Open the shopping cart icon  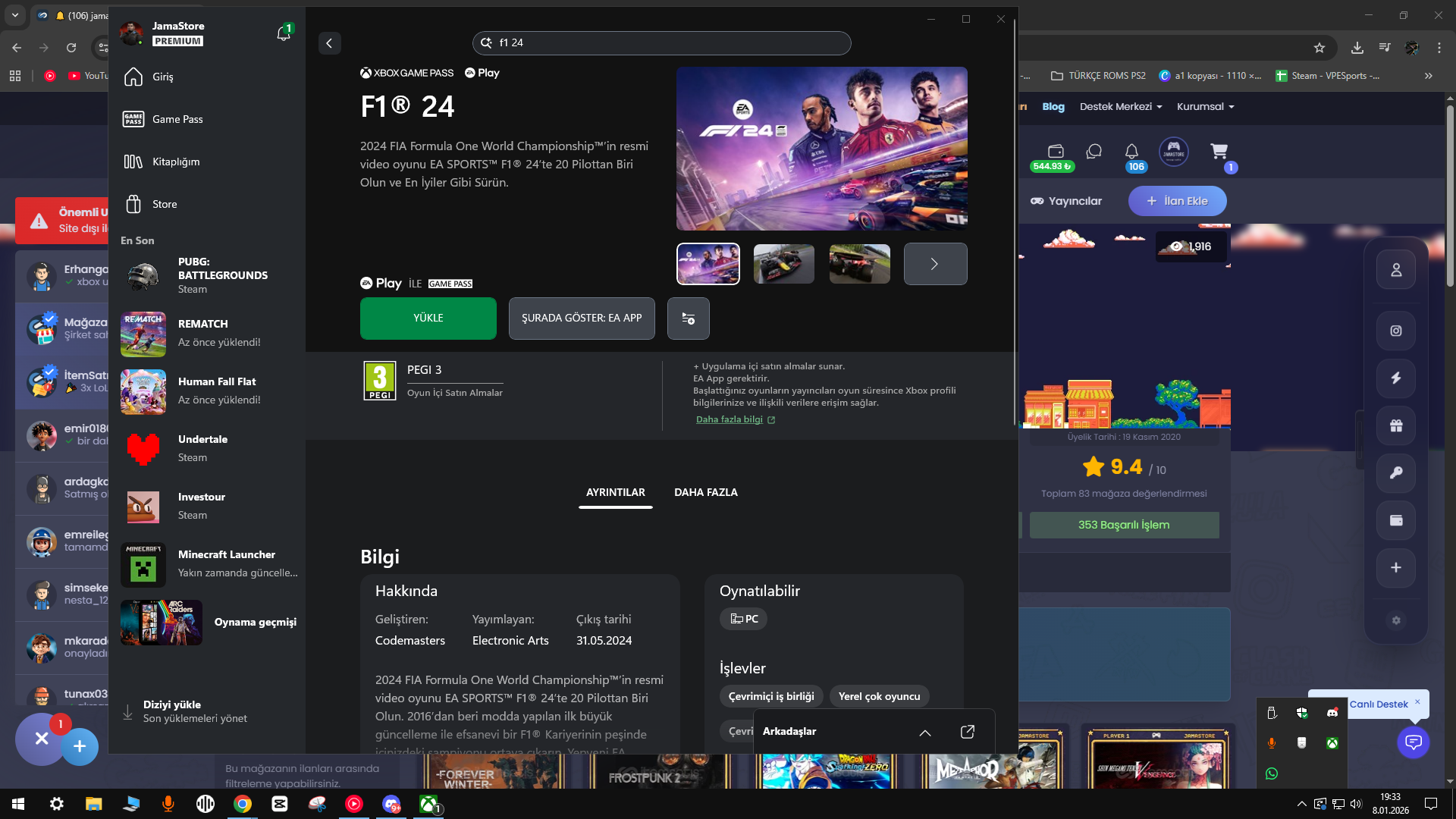coord(1219,152)
